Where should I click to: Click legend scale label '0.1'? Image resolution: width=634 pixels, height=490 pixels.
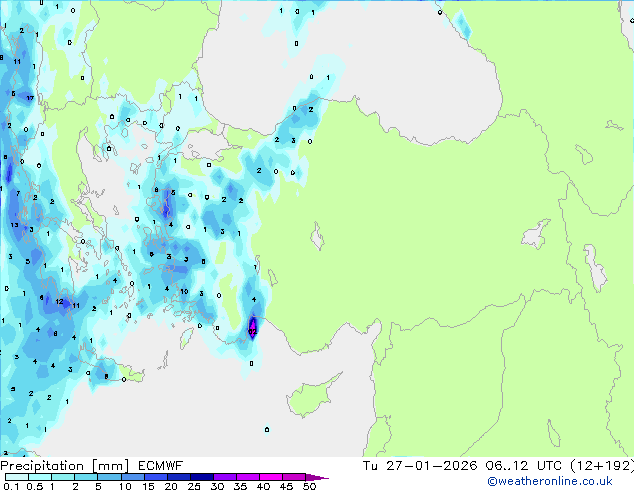[11, 486]
